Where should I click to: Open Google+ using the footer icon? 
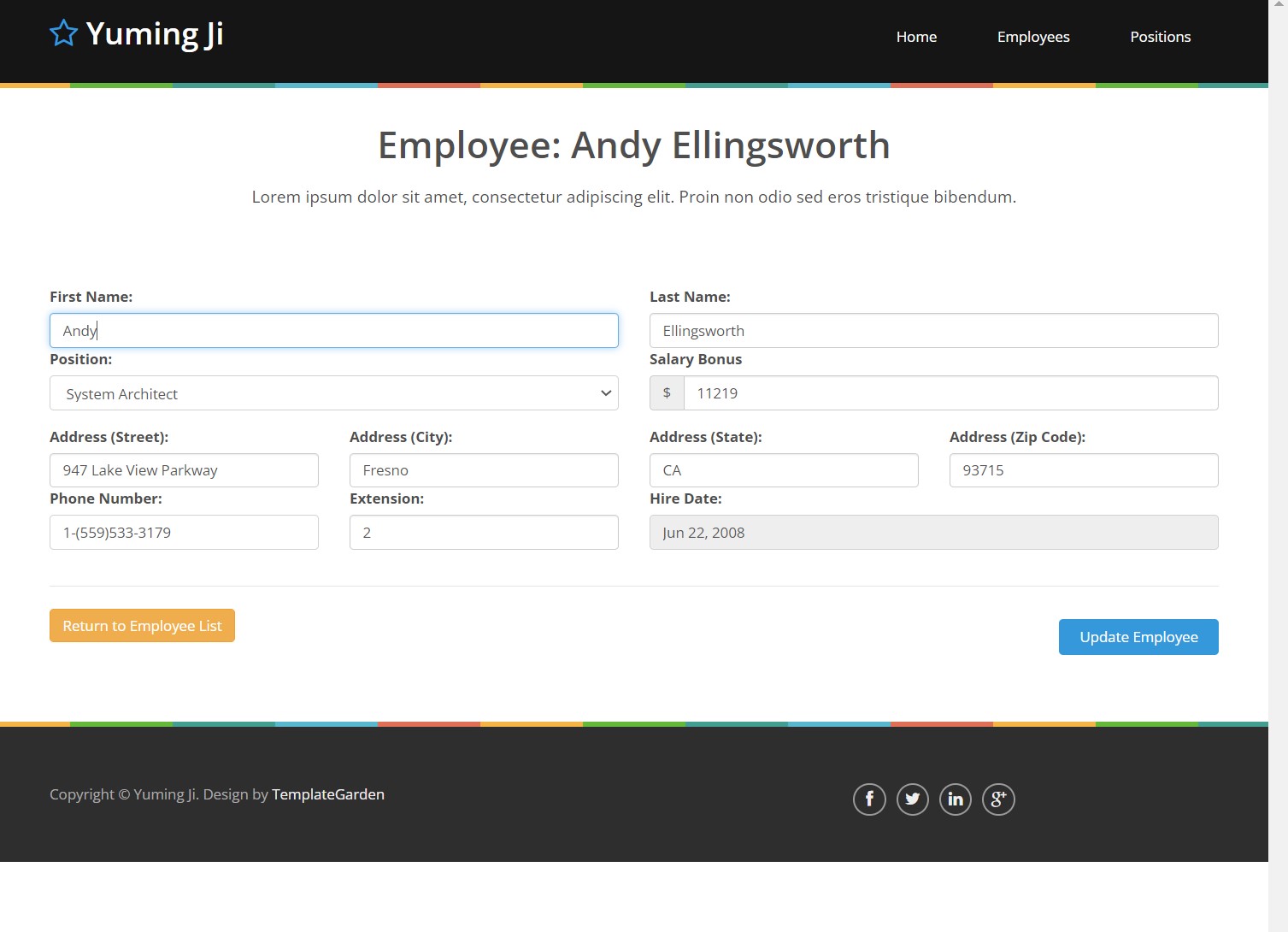click(x=998, y=799)
